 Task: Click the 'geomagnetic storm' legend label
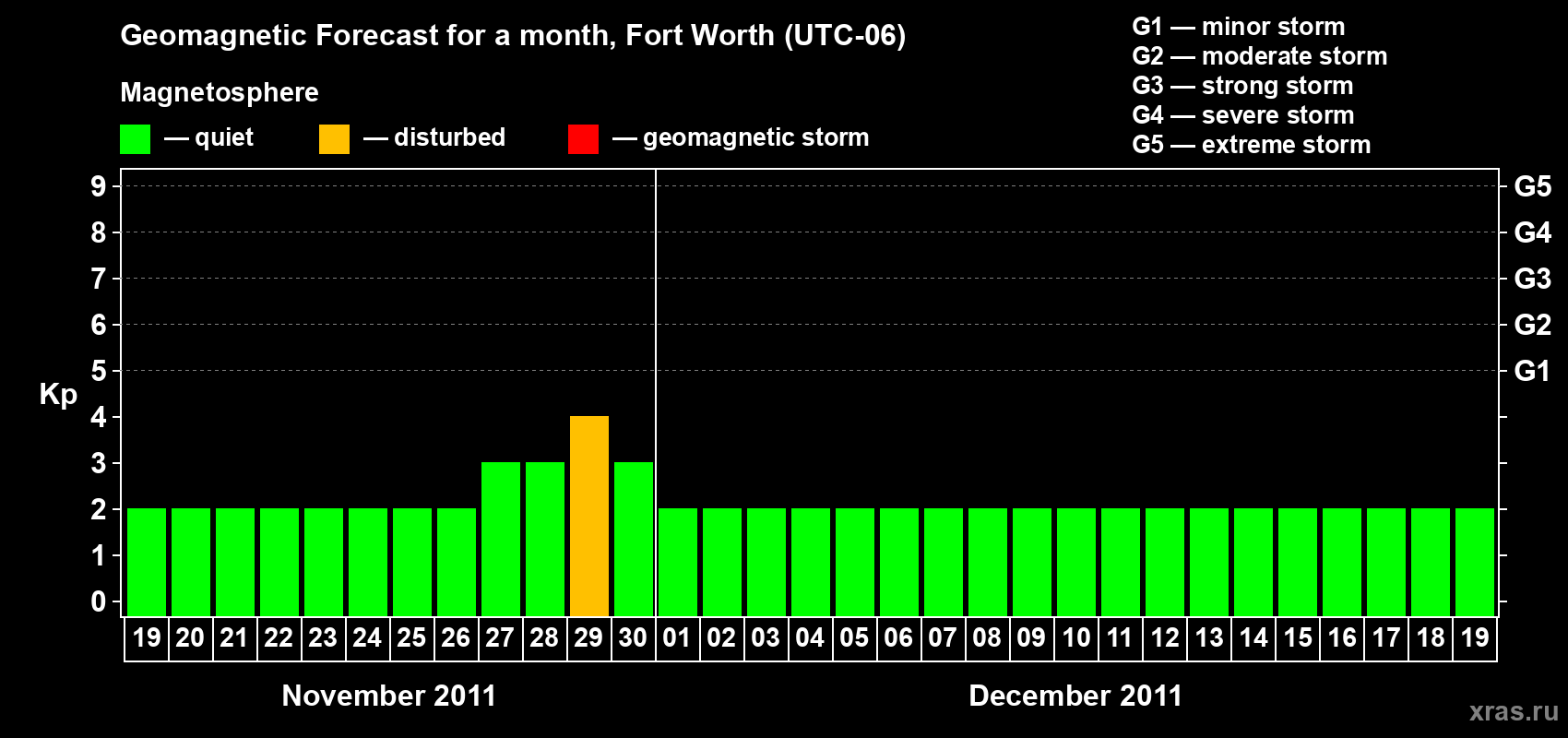pyautogui.click(x=755, y=137)
